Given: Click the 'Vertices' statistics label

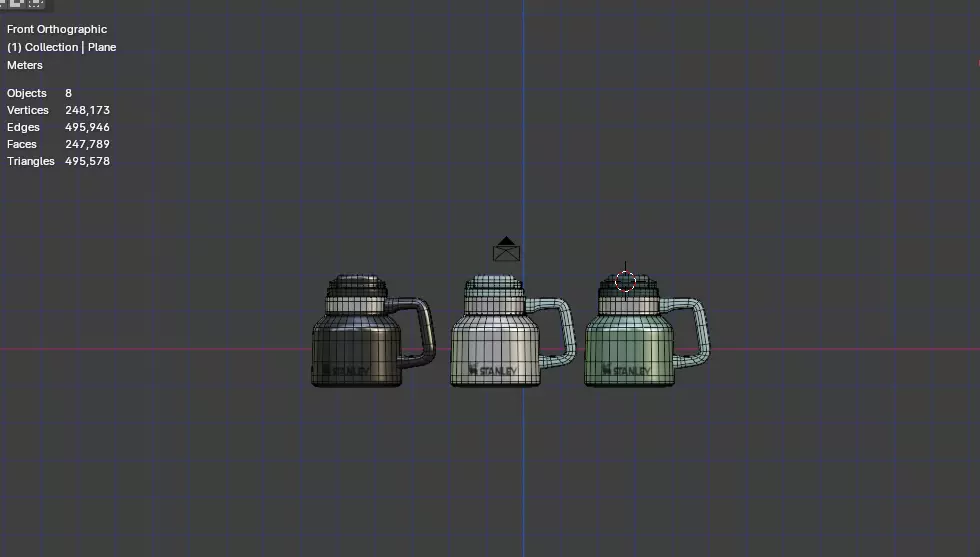Looking at the screenshot, I should 28,110.
